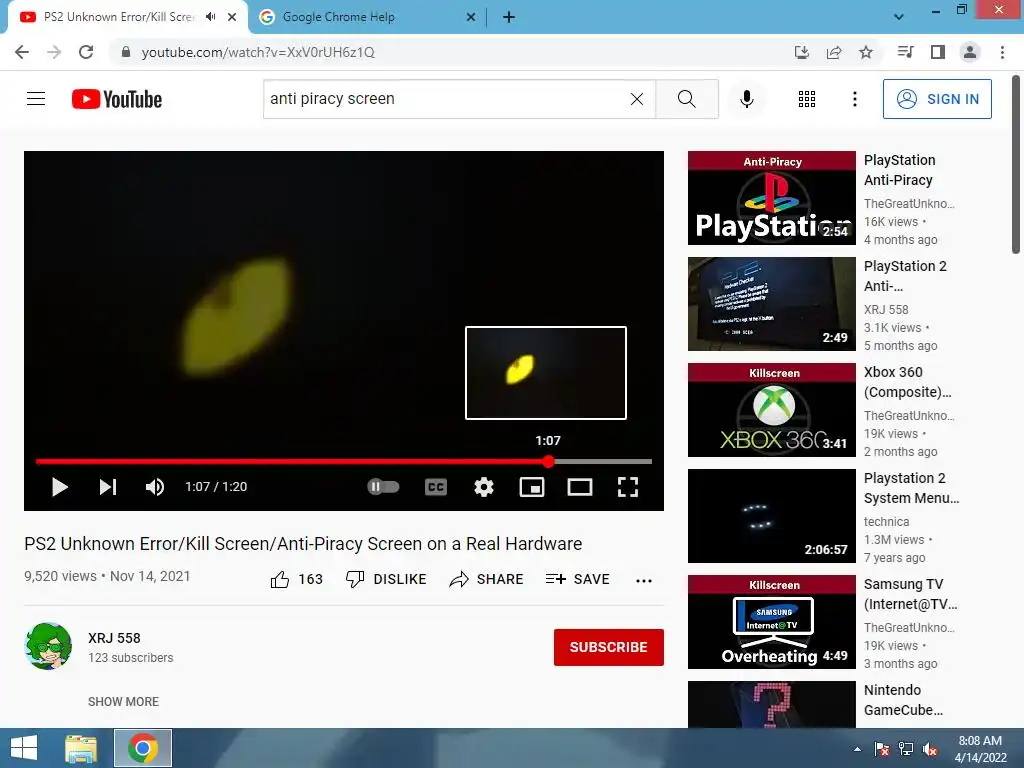This screenshot has width=1024, height=768.
Task: Open more actions ellipsis below video
Action: coord(644,580)
